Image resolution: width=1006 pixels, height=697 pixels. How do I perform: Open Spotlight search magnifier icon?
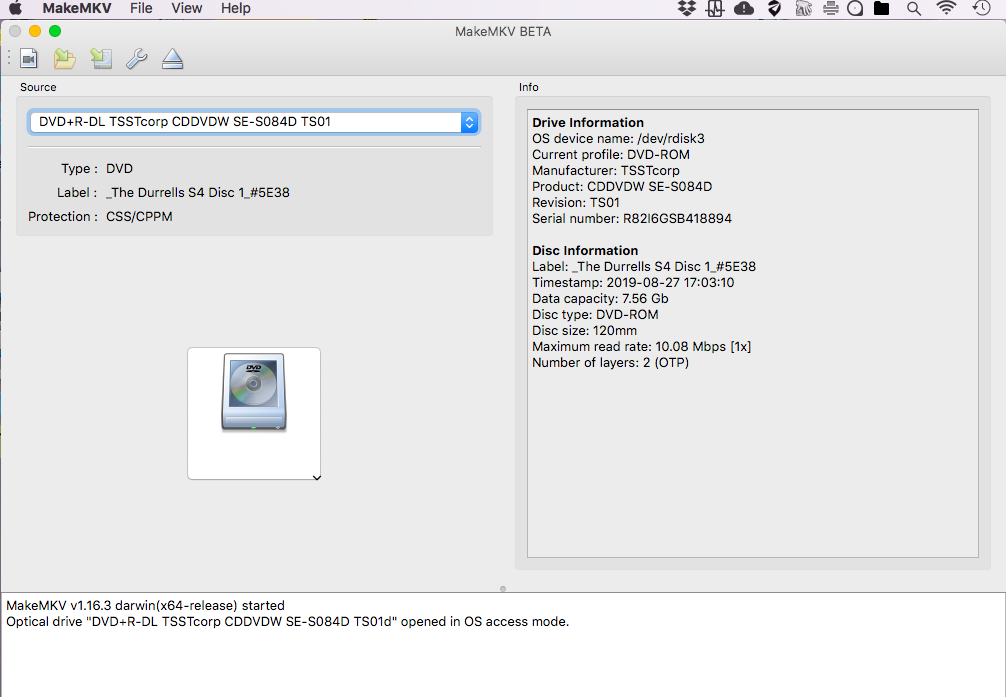[x=914, y=8]
